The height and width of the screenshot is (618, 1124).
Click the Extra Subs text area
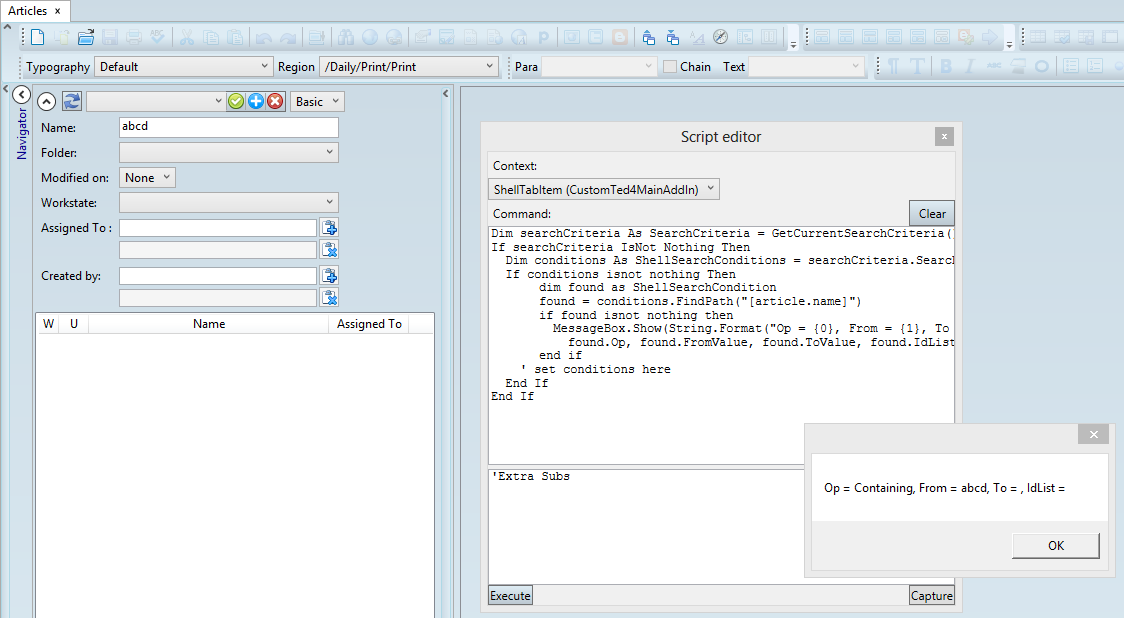[646, 527]
